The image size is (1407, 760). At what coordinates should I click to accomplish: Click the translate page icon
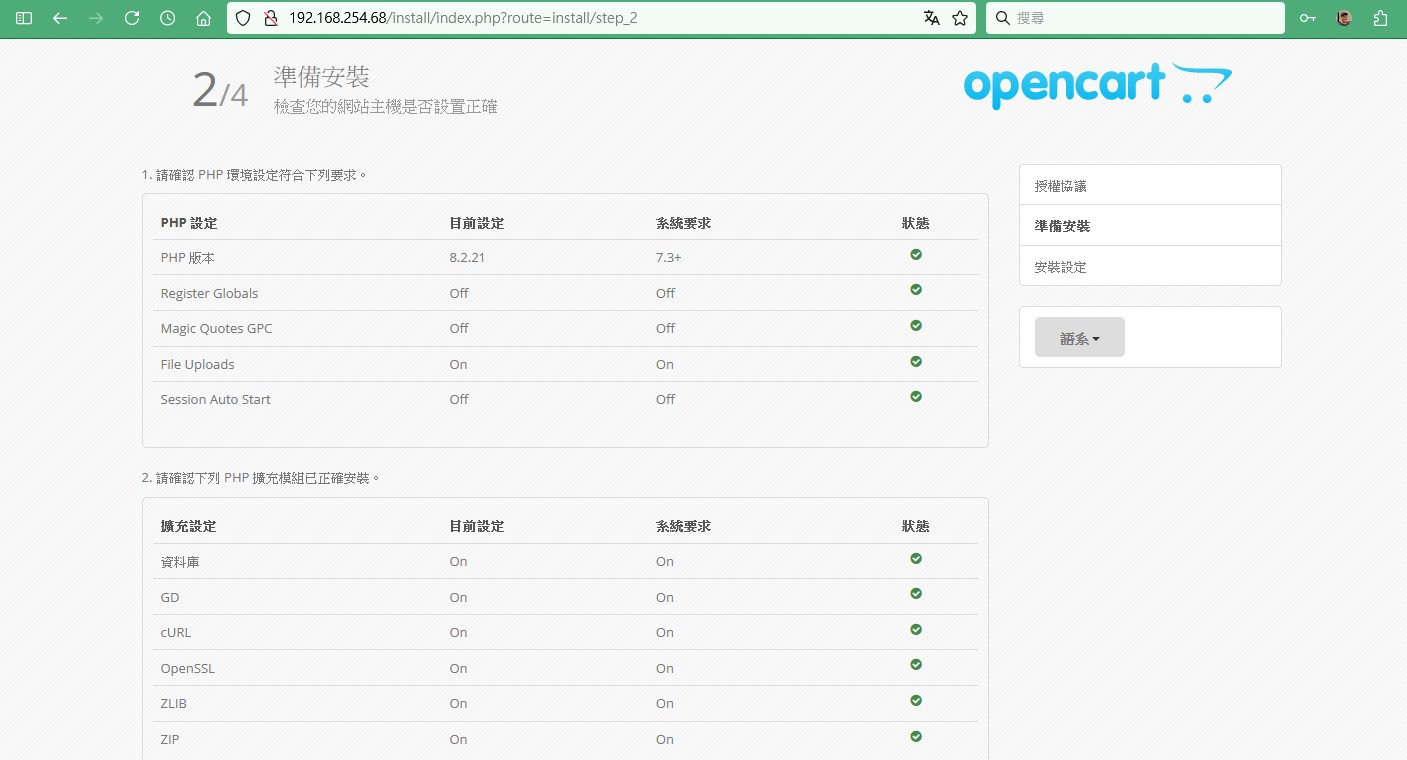click(931, 18)
